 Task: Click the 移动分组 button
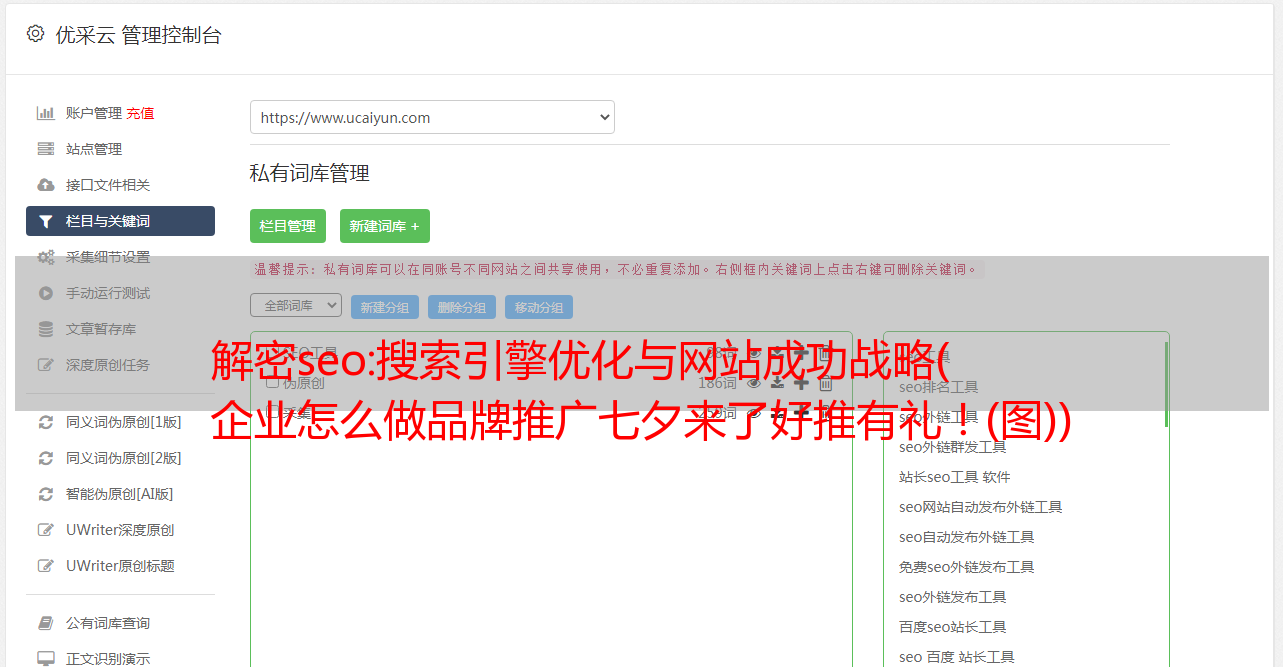click(x=539, y=307)
